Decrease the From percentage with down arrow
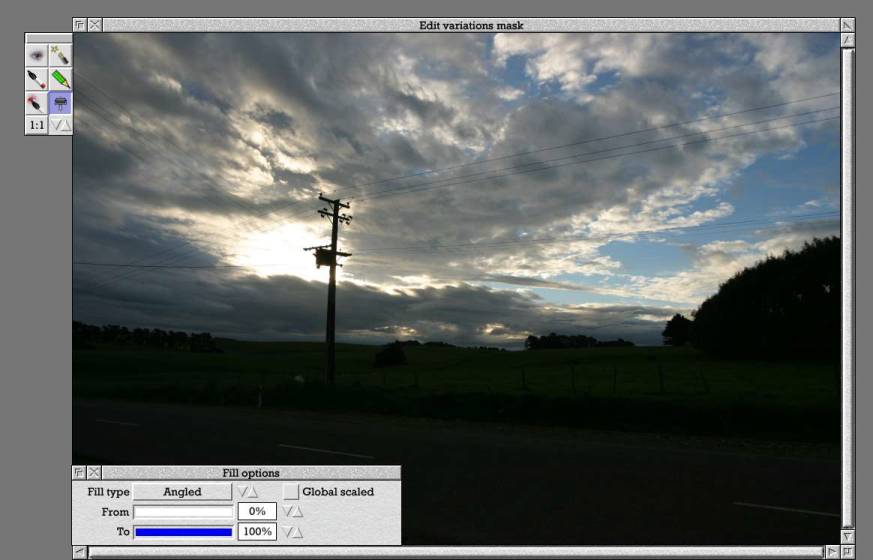 click(287, 512)
